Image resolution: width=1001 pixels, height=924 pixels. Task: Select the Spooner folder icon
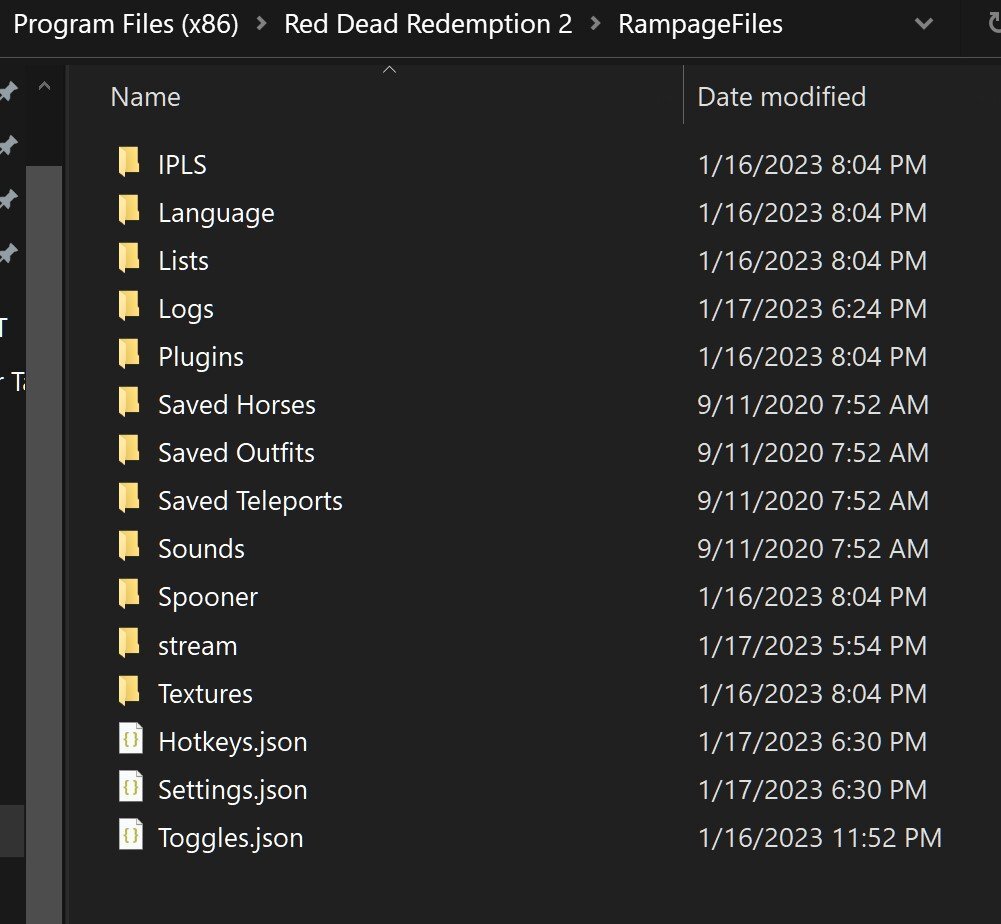point(129,596)
